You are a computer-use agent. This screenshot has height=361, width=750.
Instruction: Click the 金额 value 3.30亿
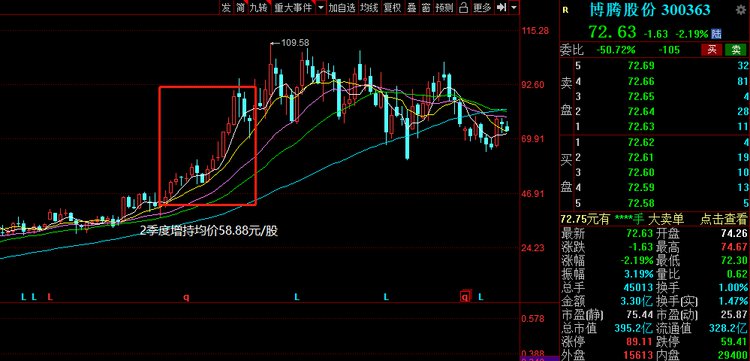636,301
